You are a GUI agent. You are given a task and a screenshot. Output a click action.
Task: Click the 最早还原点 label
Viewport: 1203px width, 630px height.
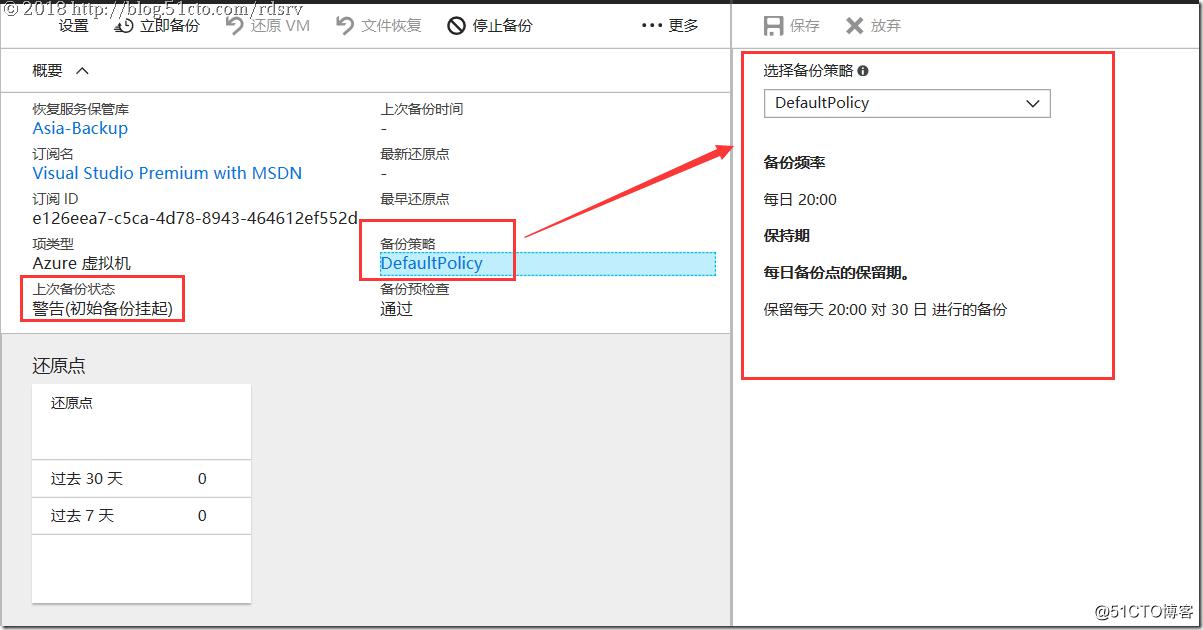point(414,199)
